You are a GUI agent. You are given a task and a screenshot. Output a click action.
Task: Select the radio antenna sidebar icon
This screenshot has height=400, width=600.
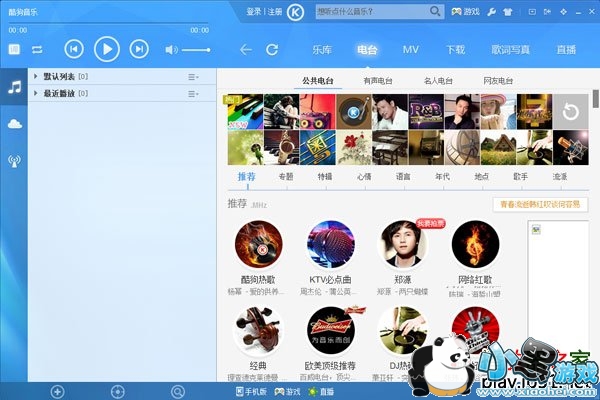coord(15,161)
